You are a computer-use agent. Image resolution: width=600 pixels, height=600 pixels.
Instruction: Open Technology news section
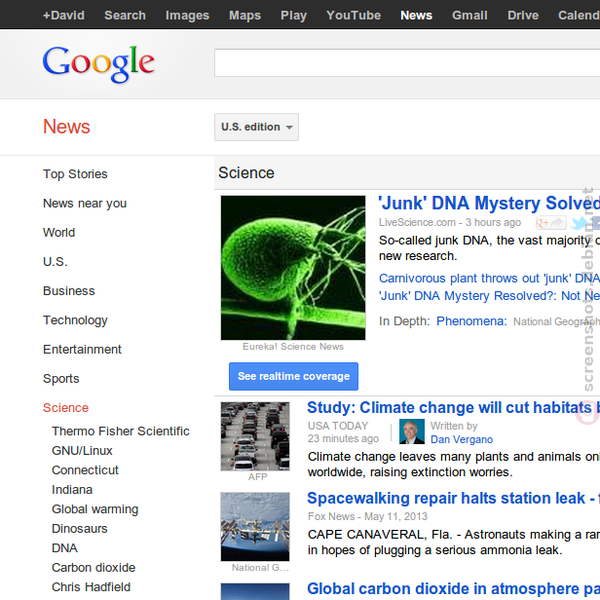[75, 320]
